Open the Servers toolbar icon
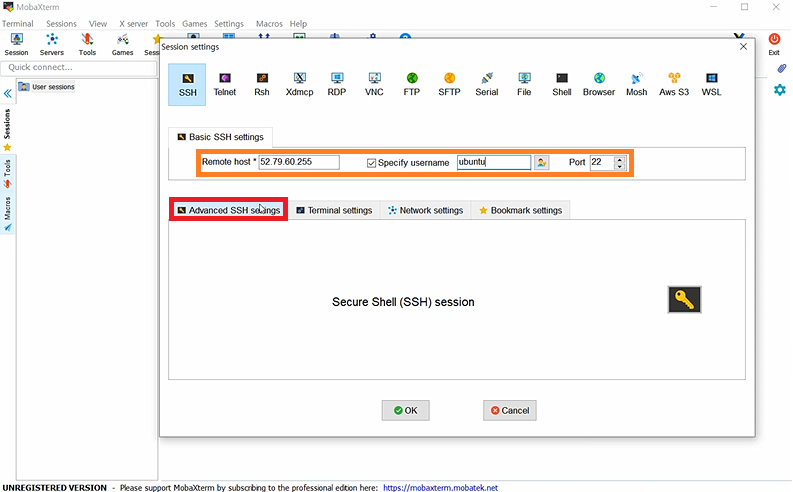 [52, 44]
